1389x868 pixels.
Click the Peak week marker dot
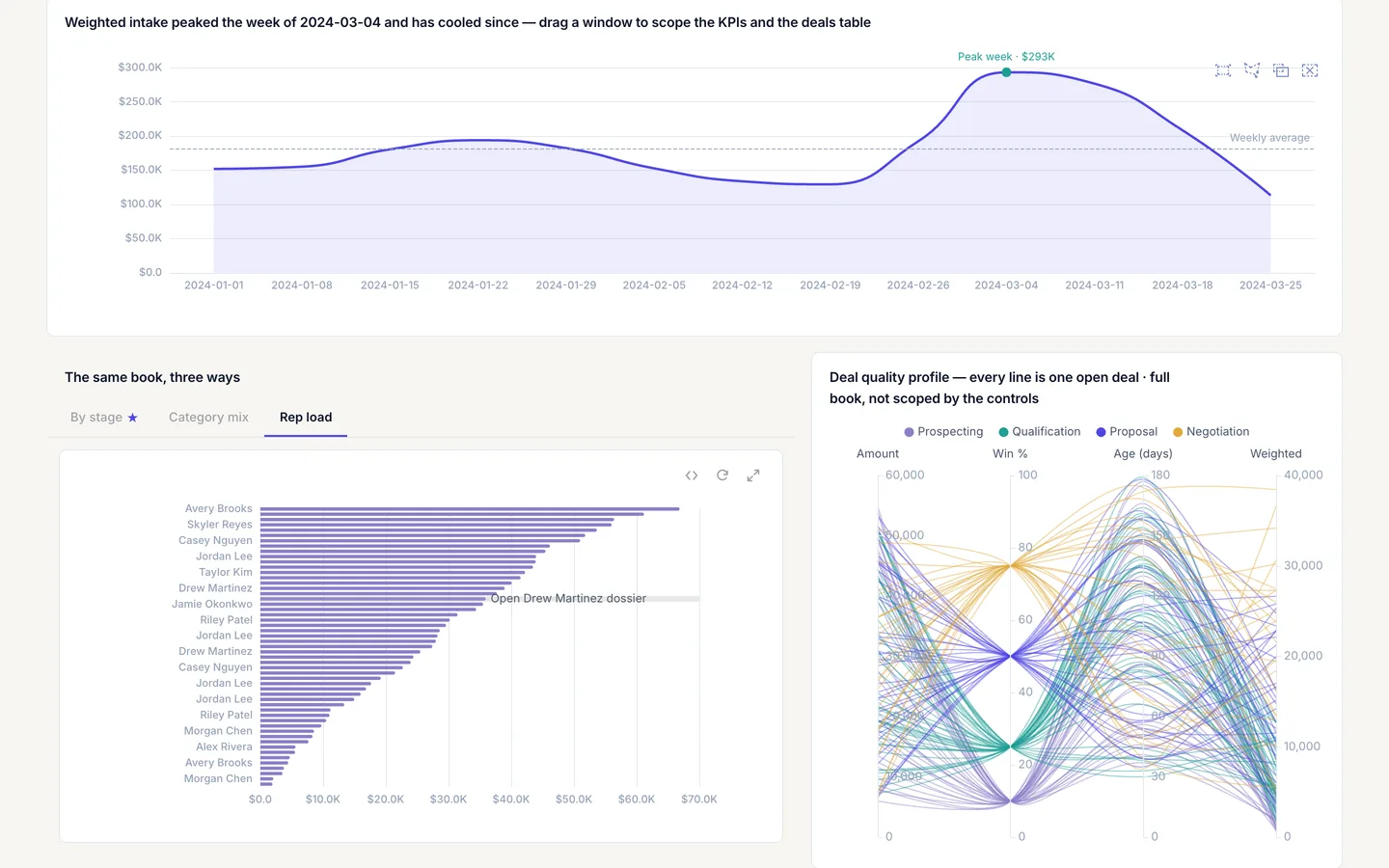[x=1006, y=72]
